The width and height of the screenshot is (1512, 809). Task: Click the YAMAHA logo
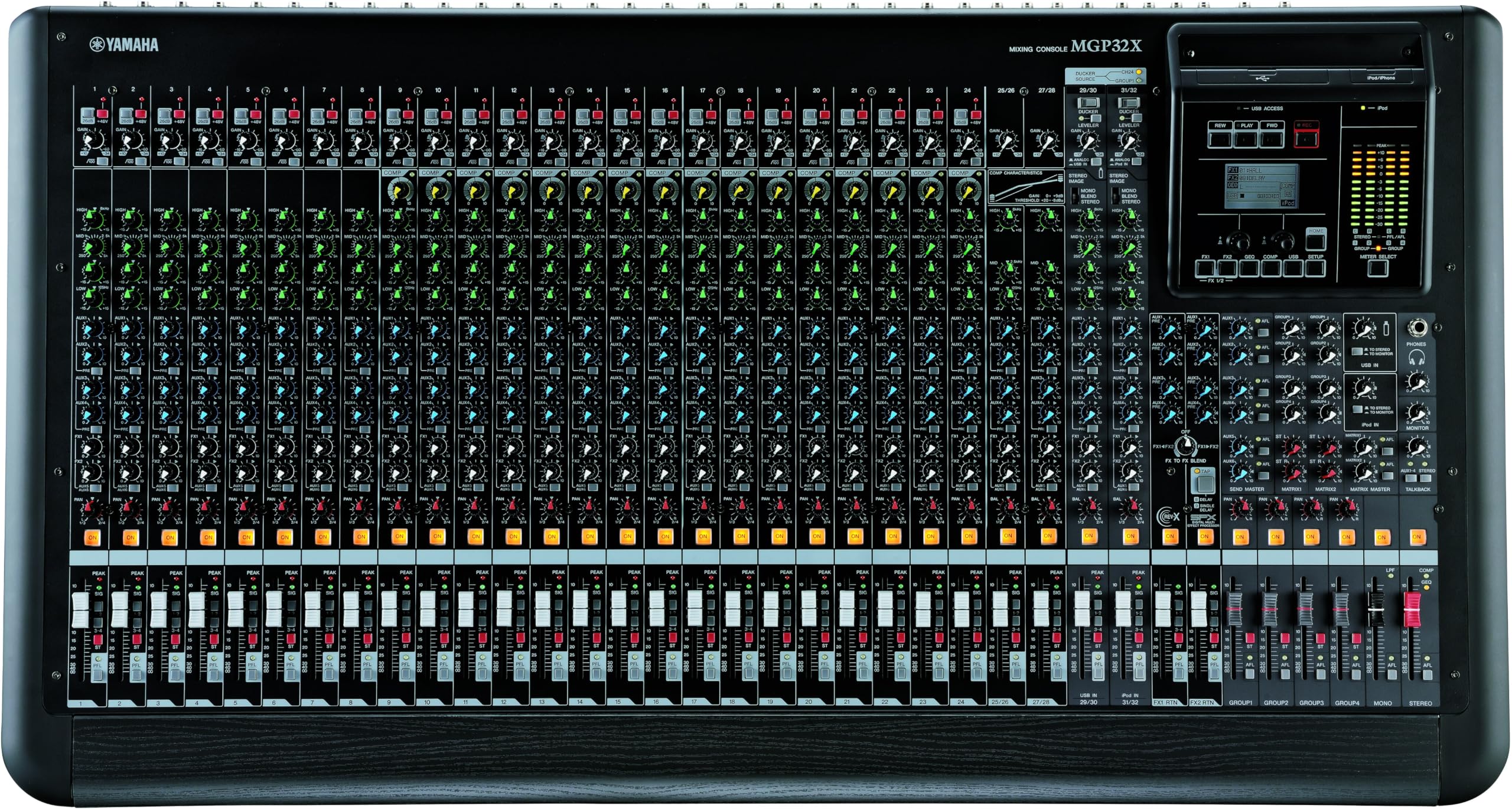(124, 45)
